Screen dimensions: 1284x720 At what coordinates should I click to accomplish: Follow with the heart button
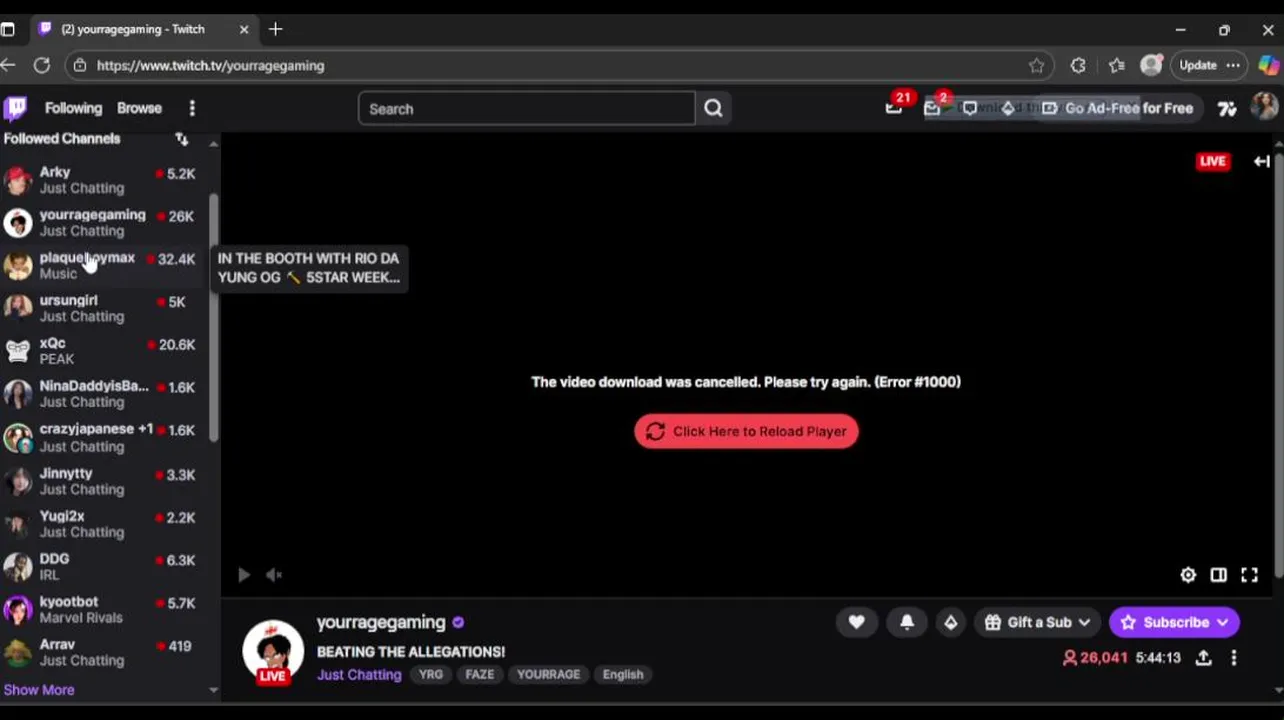[x=857, y=622]
